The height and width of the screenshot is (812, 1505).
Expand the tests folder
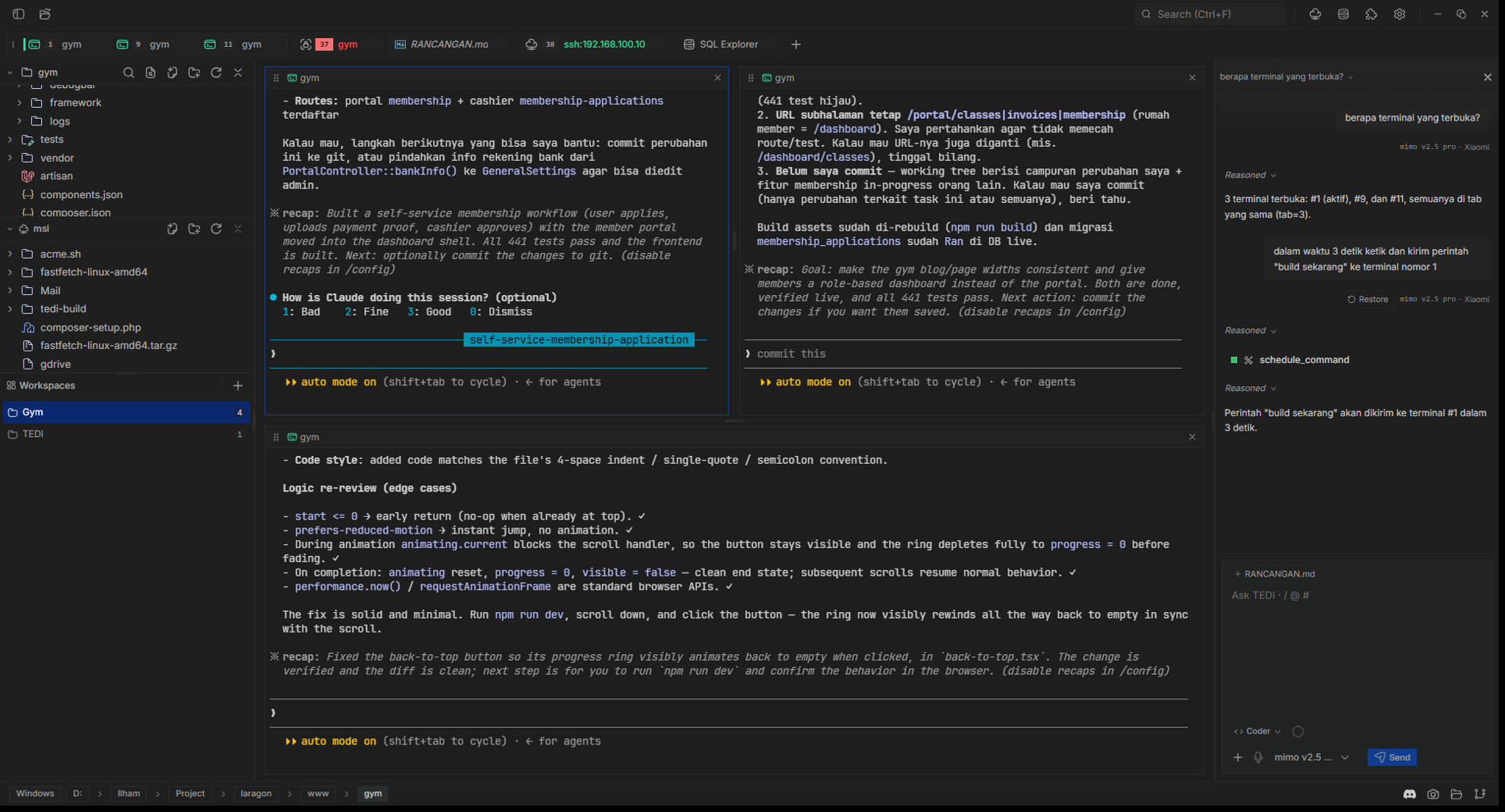(x=10, y=140)
